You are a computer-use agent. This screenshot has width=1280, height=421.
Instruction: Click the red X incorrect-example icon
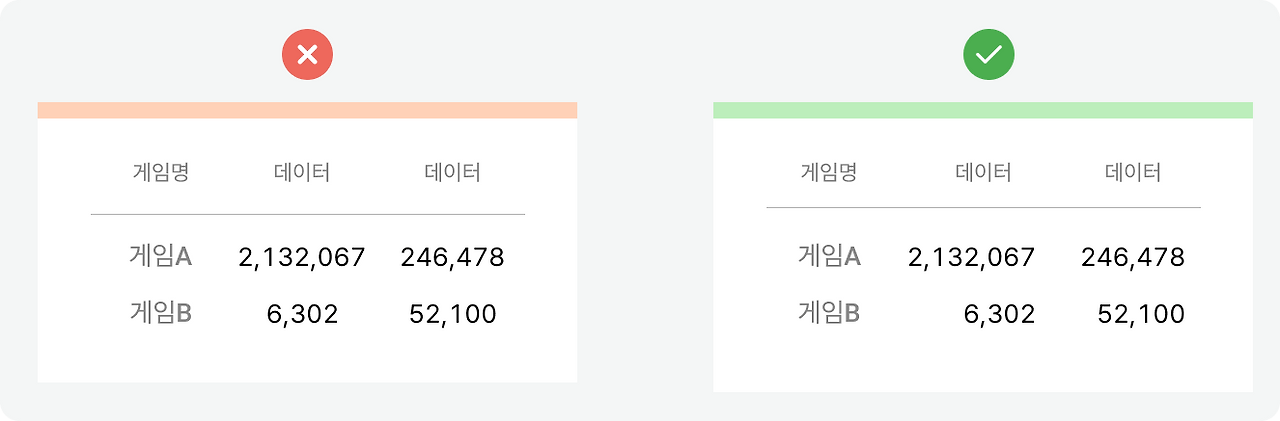pyautogui.click(x=307, y=55)
